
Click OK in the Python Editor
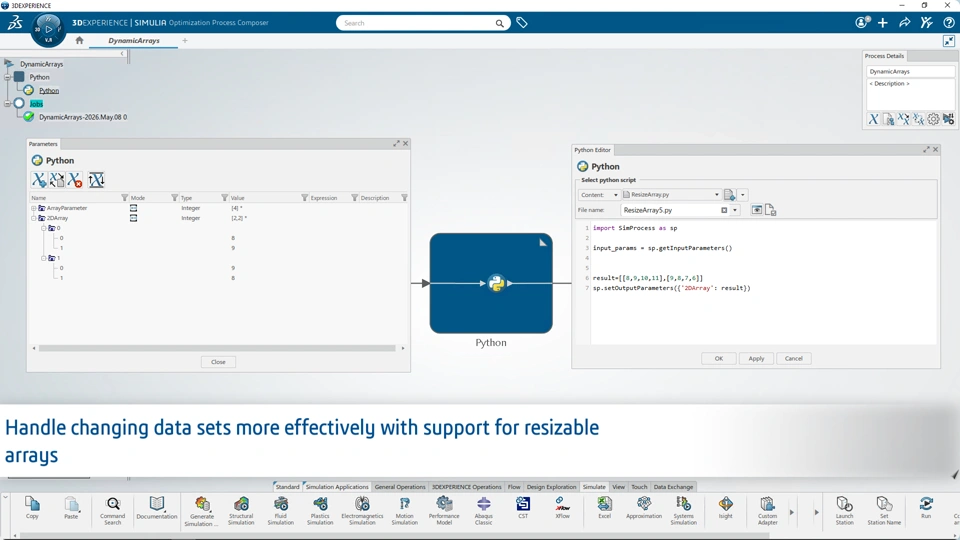(x=719, y=359)
